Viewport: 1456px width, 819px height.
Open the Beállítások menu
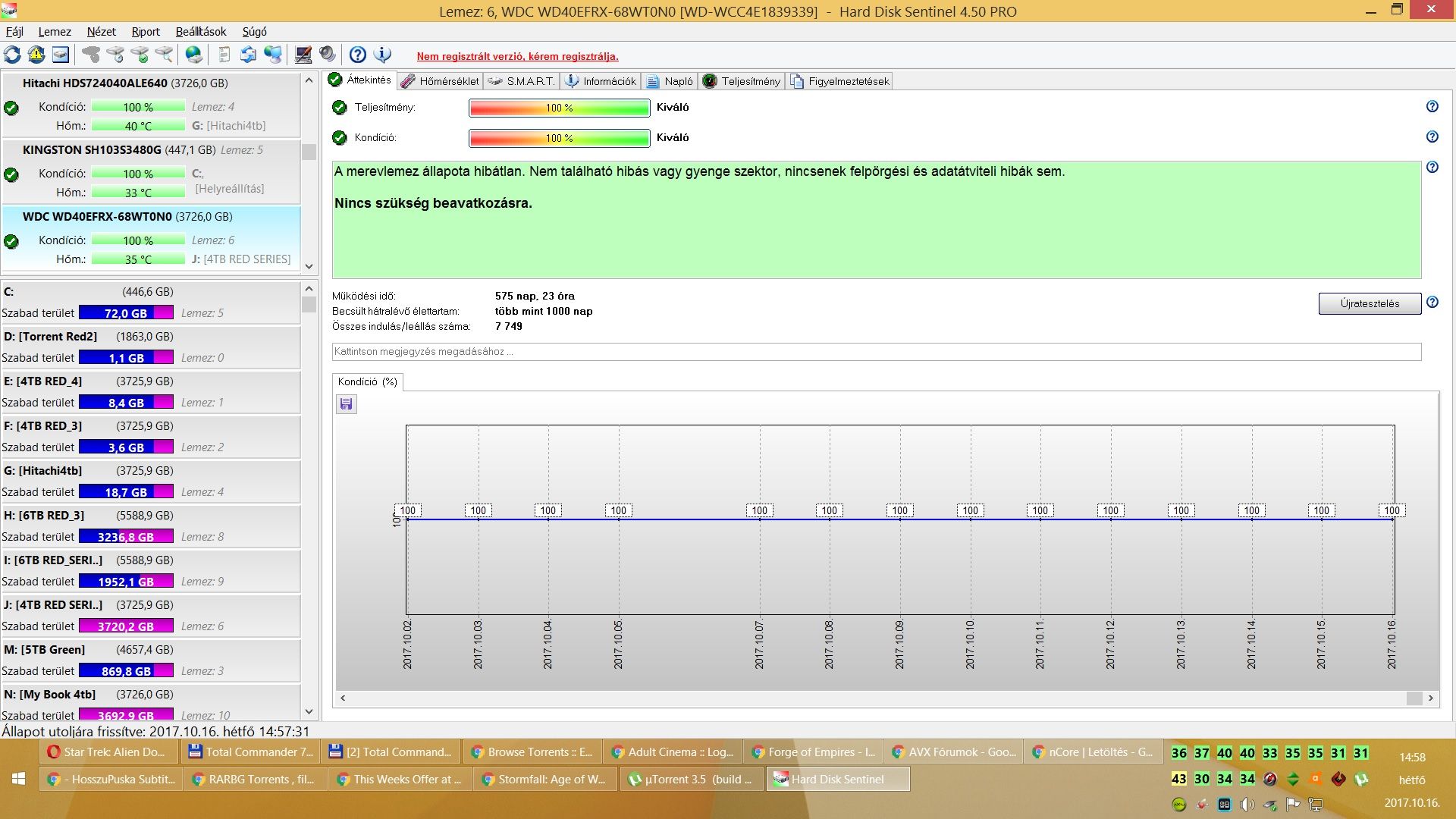tap(200, 31)
